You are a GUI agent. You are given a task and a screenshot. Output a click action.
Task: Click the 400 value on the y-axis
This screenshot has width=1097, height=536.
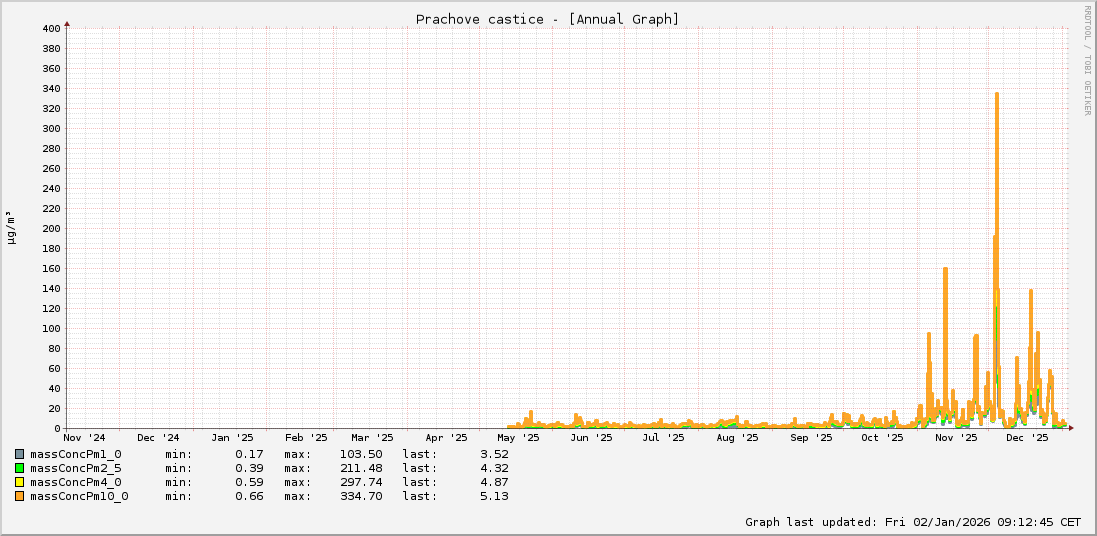click(x=52, y=28)
